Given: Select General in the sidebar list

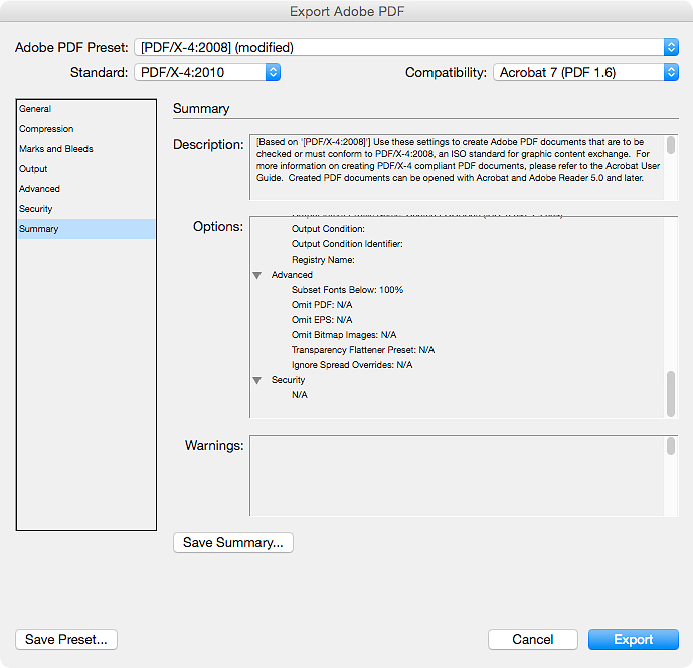Looking at the screenshot, I should [86, 109].
